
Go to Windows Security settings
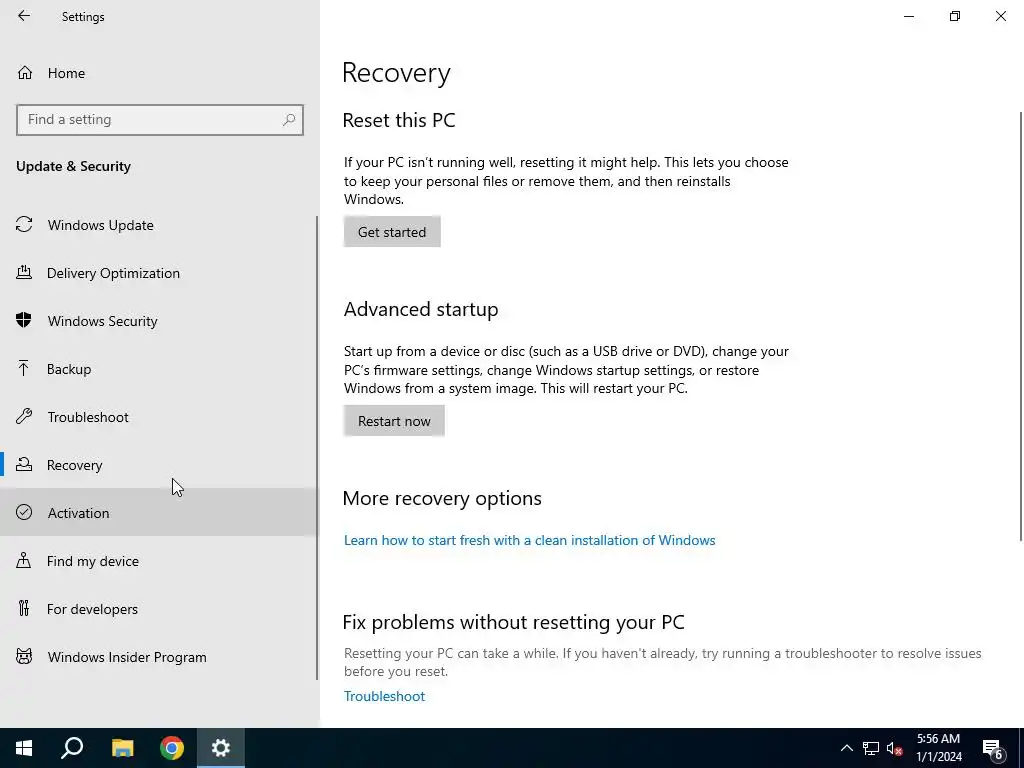click(103, 321)
